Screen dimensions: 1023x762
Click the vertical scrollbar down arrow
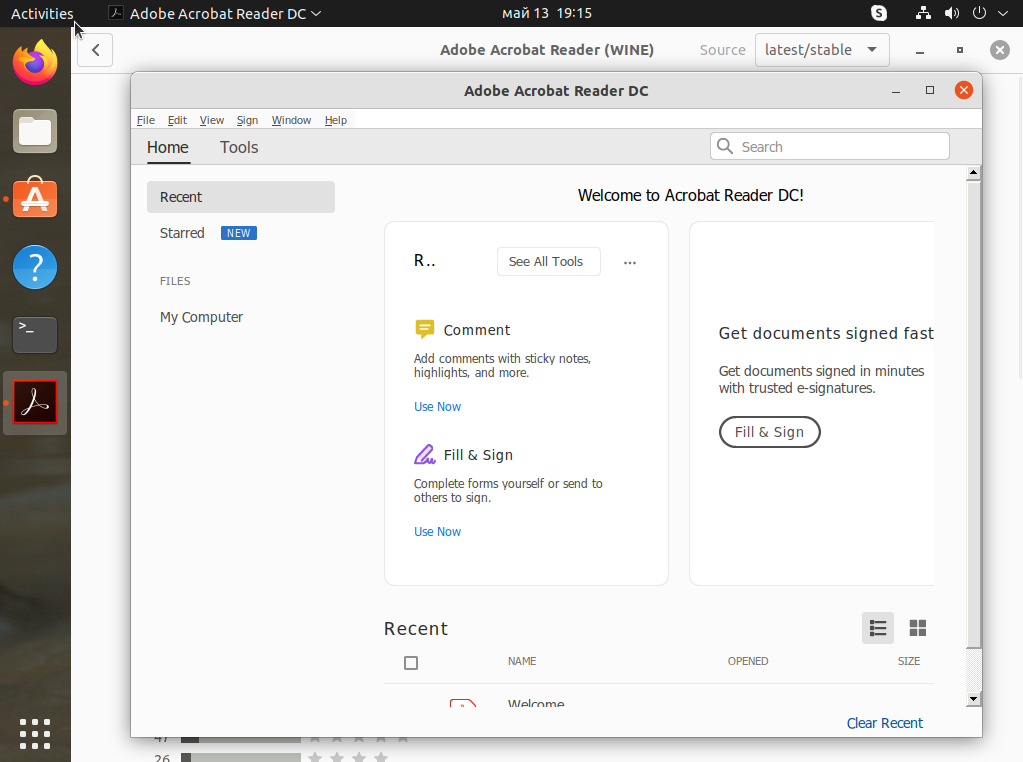click(x=973, y=698)
